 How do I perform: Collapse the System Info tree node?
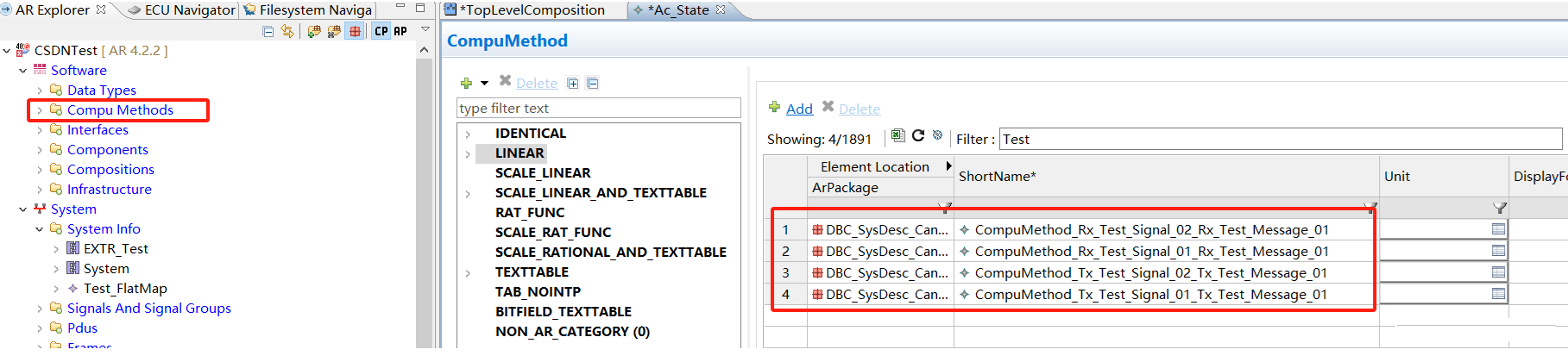coord(40,229)
